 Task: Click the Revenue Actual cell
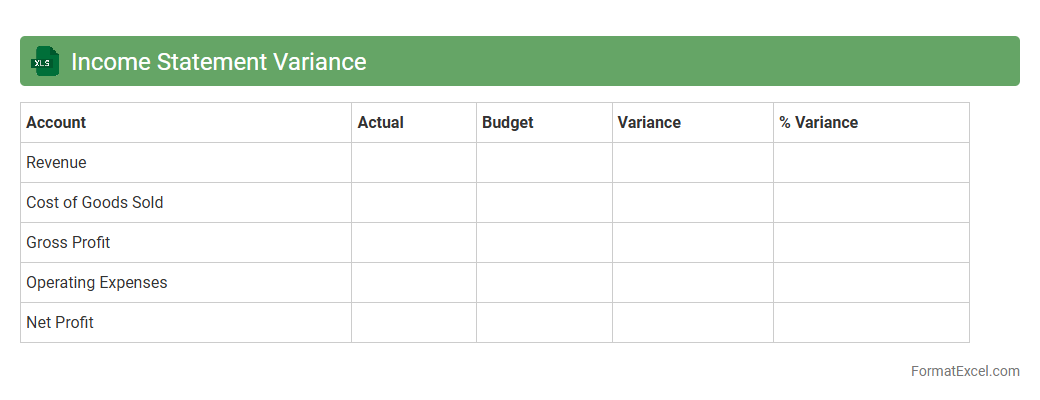tap(413, 163)
